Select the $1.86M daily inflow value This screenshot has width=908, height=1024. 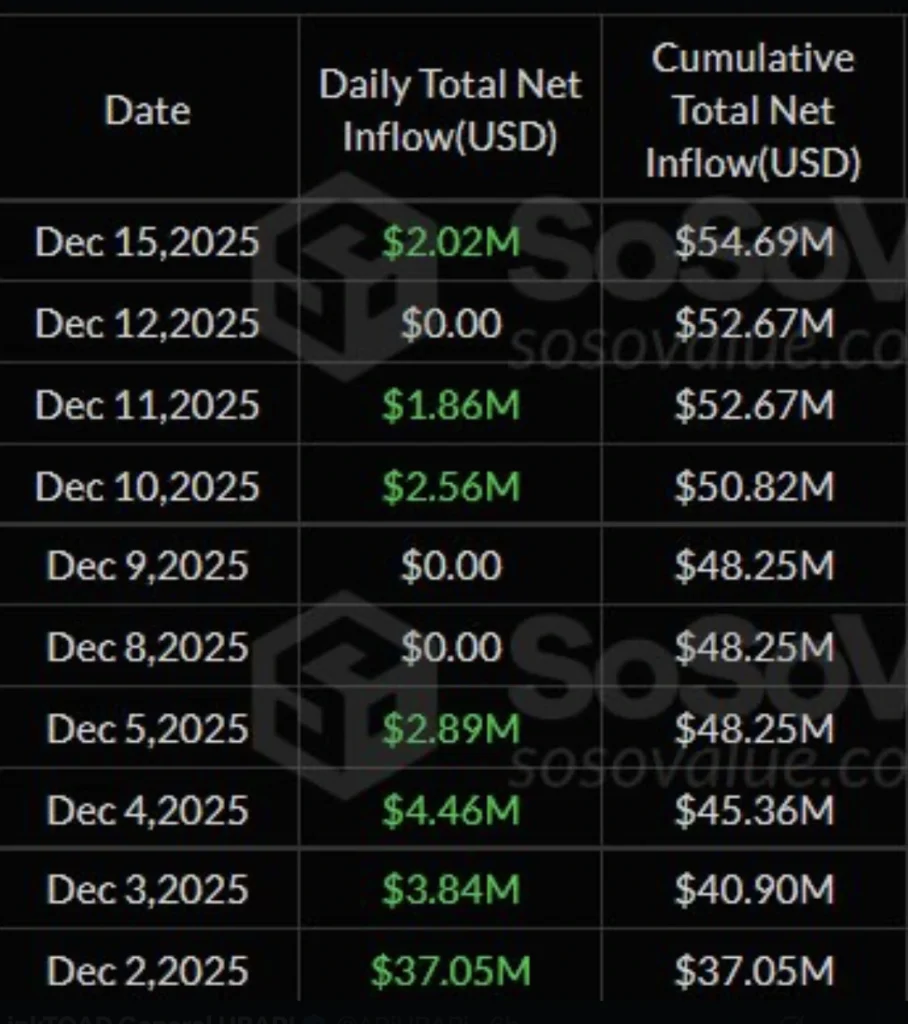[x=451, y=405]
